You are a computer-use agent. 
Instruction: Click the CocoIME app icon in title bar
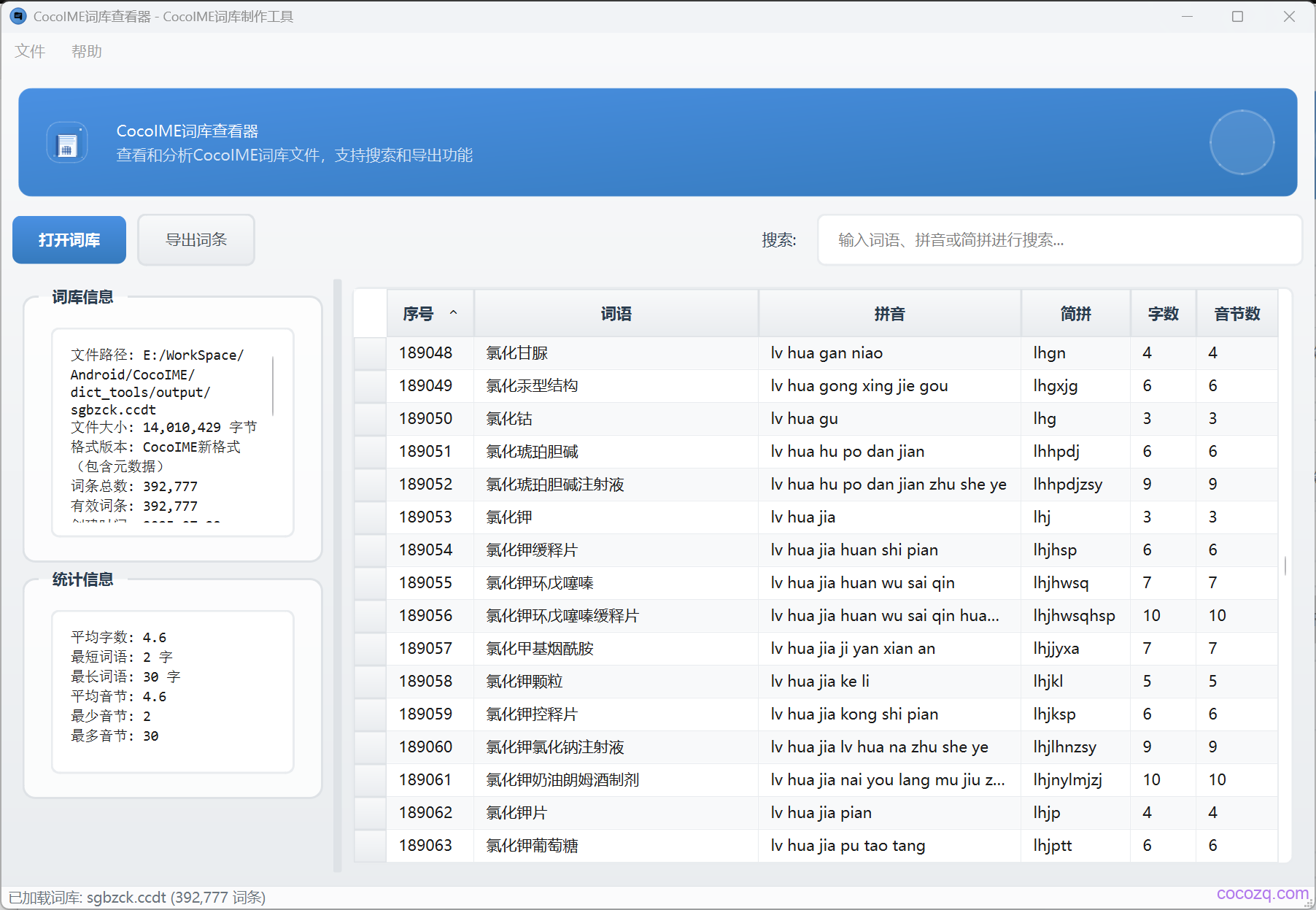coord(18,16)
